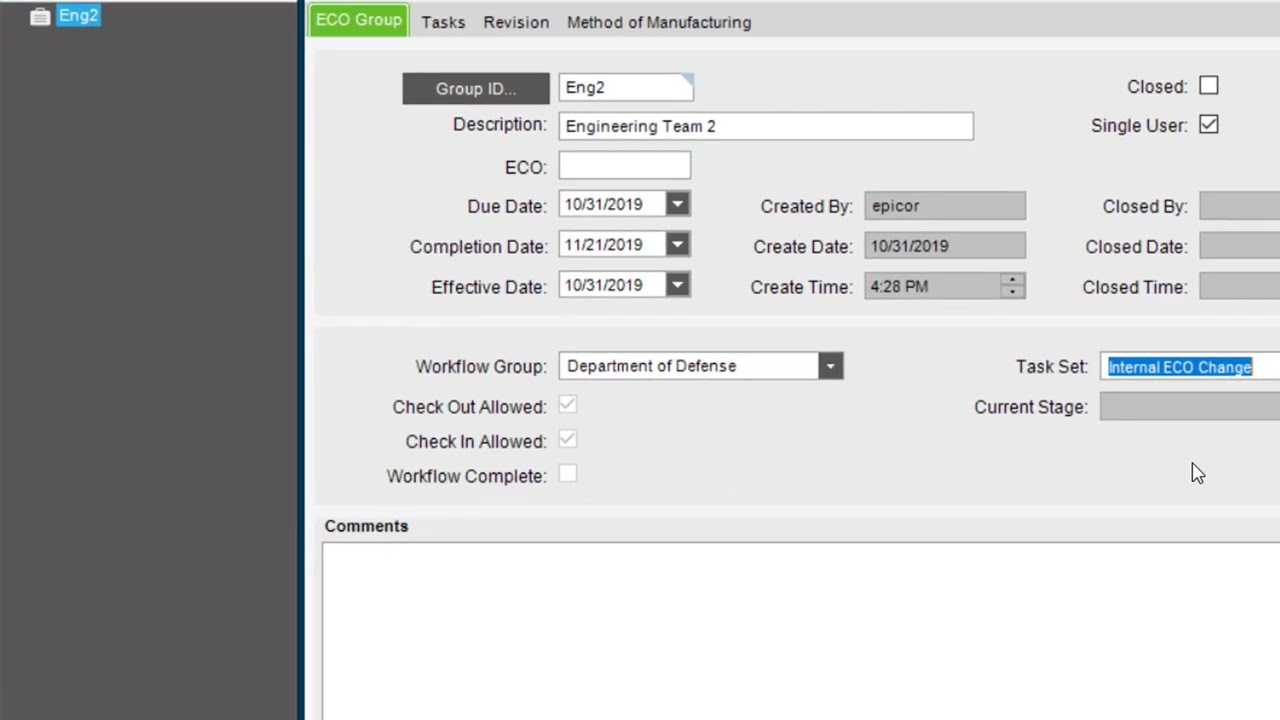The width and height of the screenshot is (1280, 720).
Task: Click the Current Stage field
Action: click(x=1190, y=406)
